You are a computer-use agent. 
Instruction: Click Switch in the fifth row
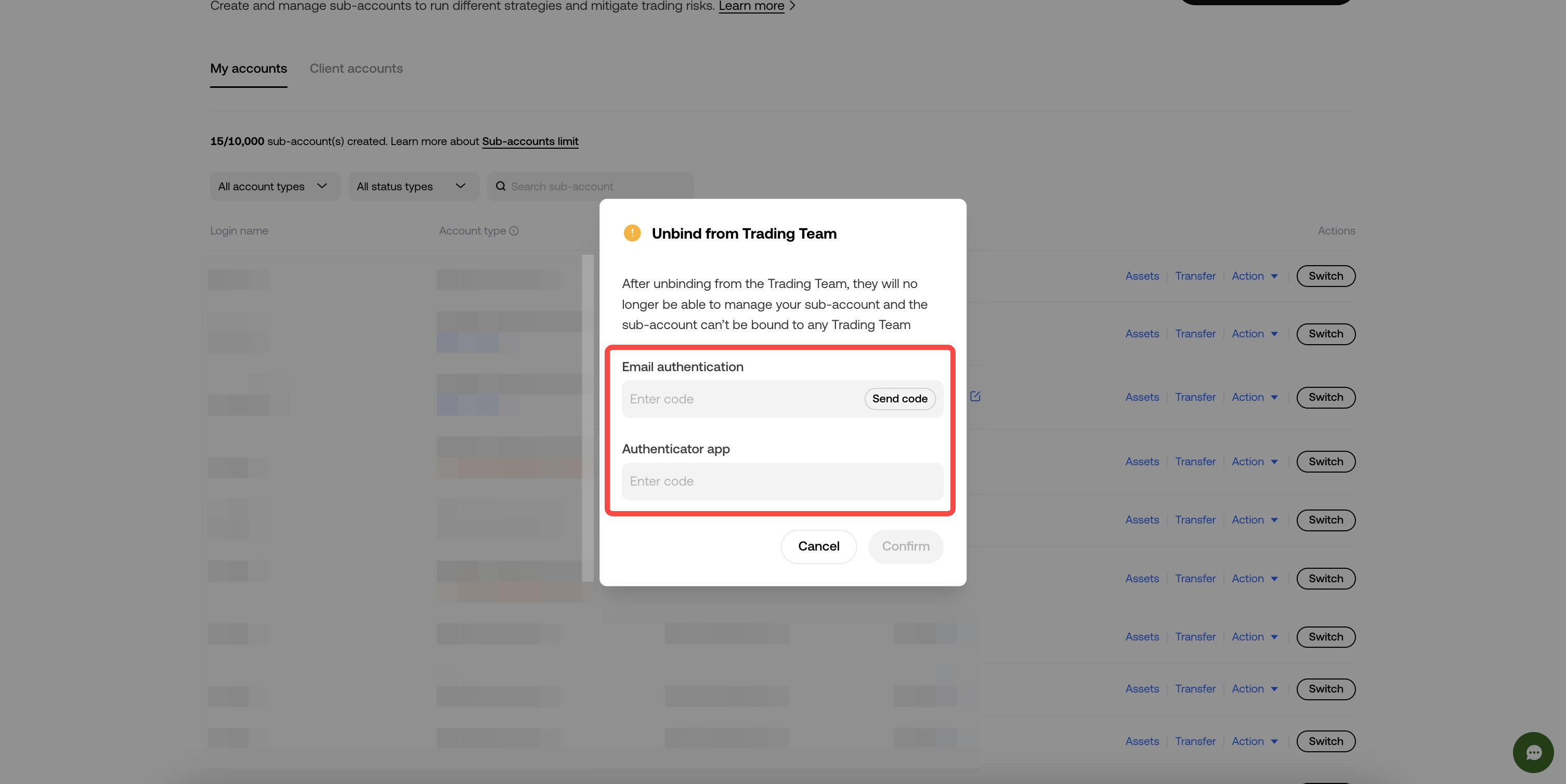[x=1326, y=519]
